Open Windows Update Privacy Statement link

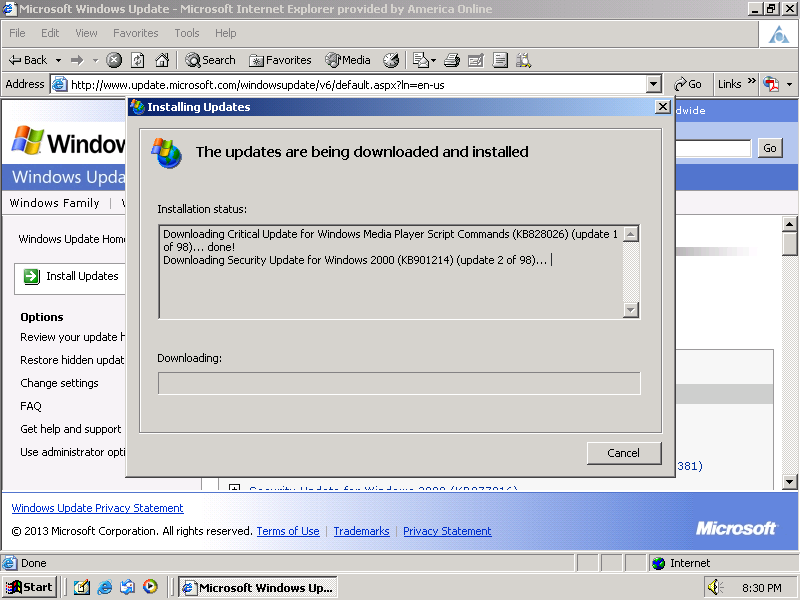[97, 508]
